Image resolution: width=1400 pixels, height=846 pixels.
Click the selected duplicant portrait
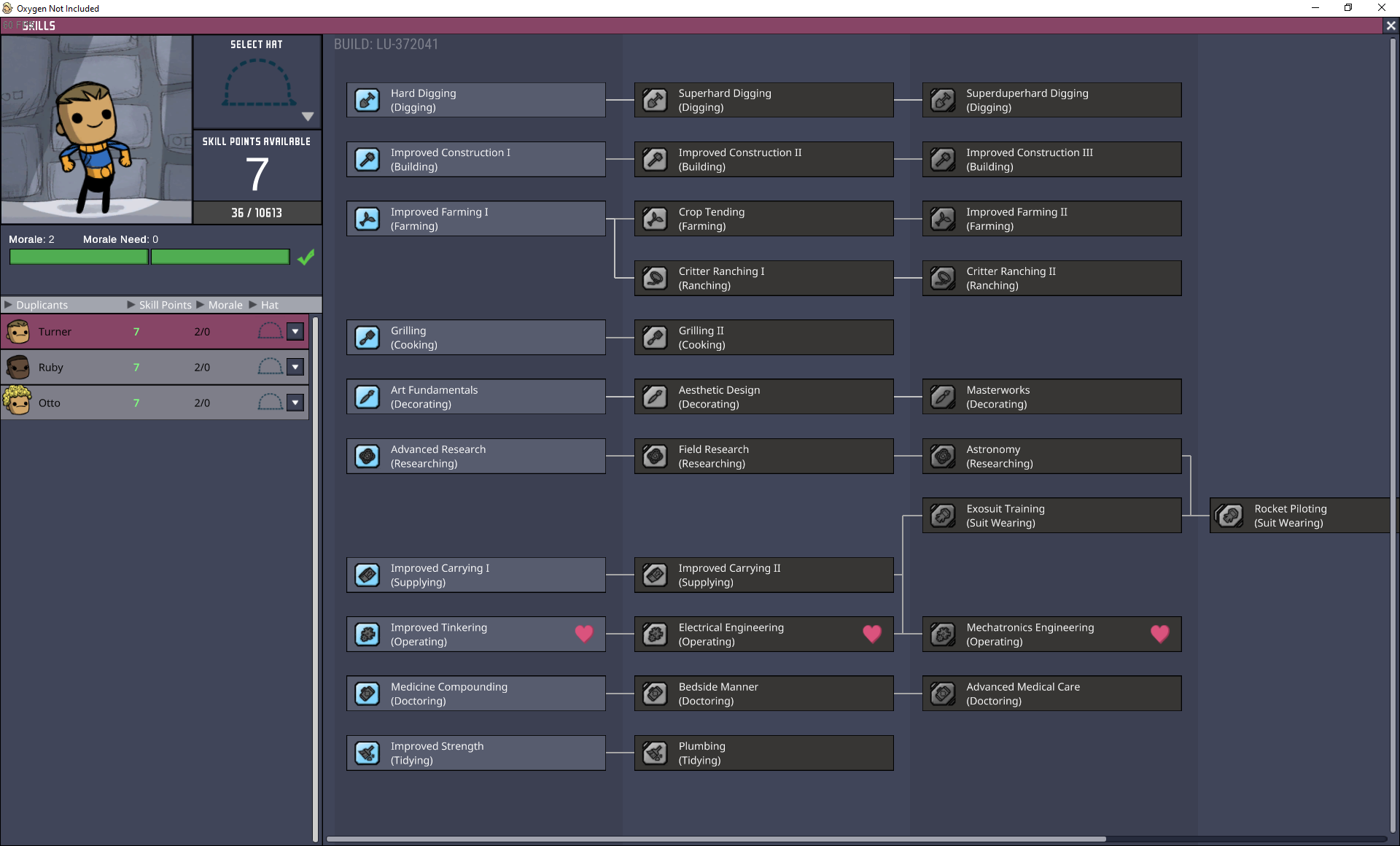pos(96,129)
